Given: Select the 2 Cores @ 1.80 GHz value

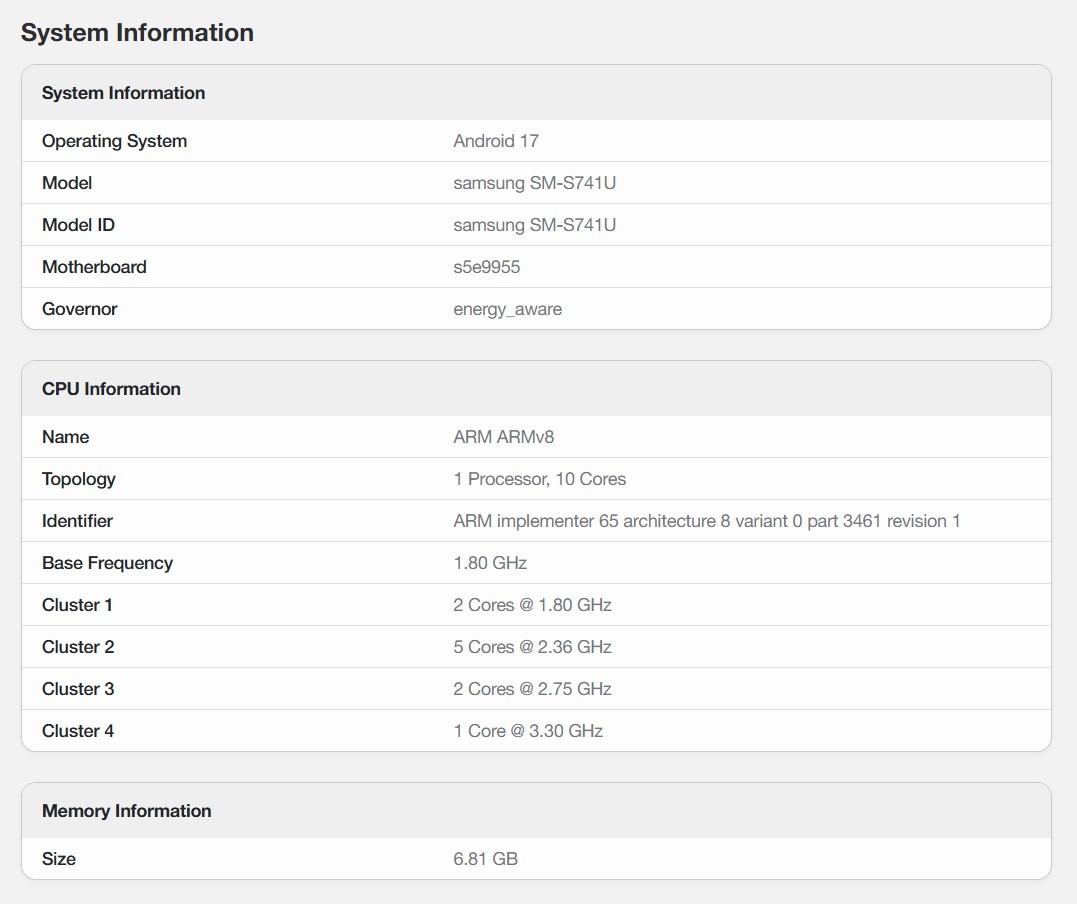Looking at the screenshot, I should [532, 605].
